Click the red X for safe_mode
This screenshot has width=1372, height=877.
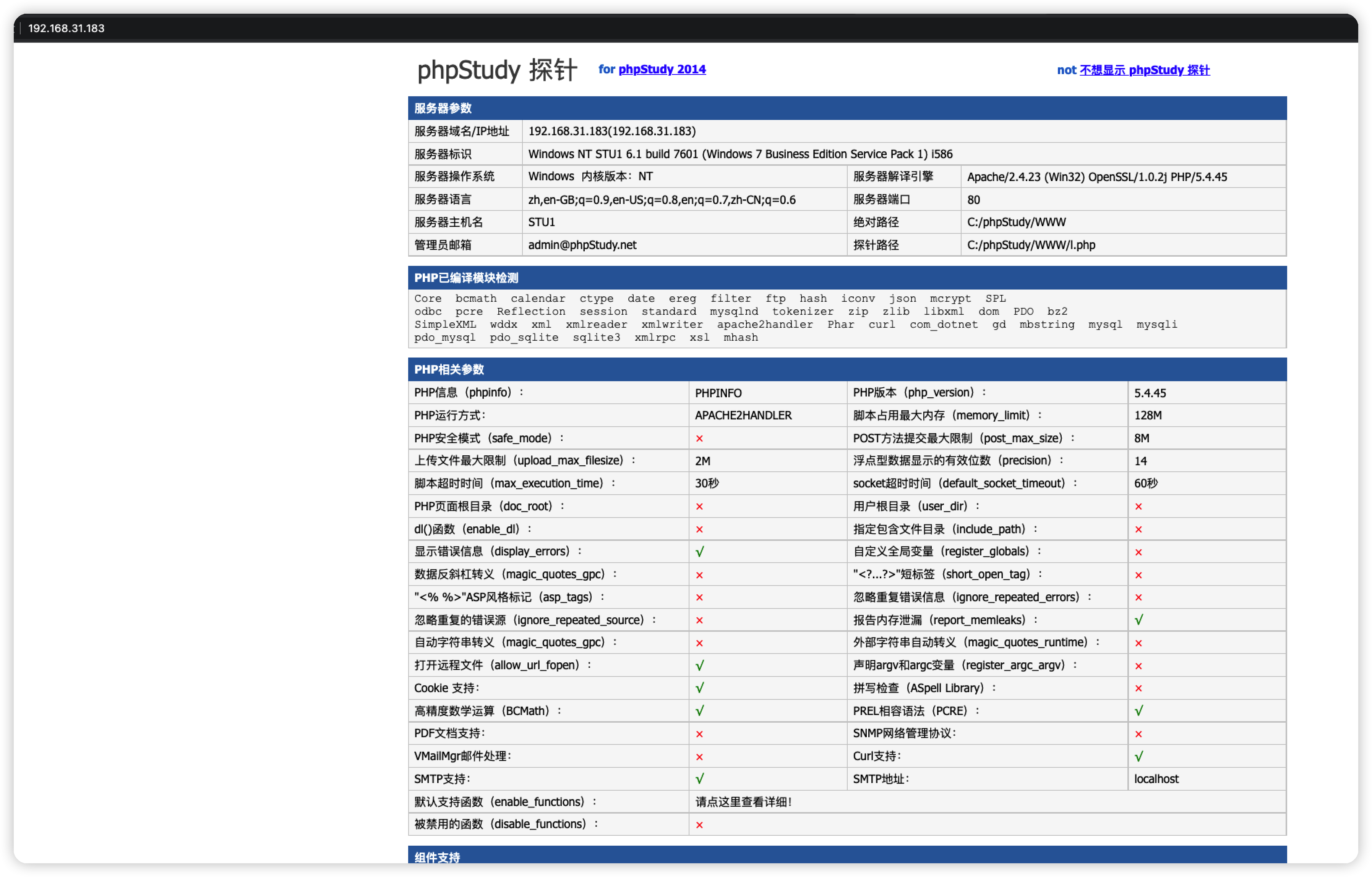pos(699,438)
